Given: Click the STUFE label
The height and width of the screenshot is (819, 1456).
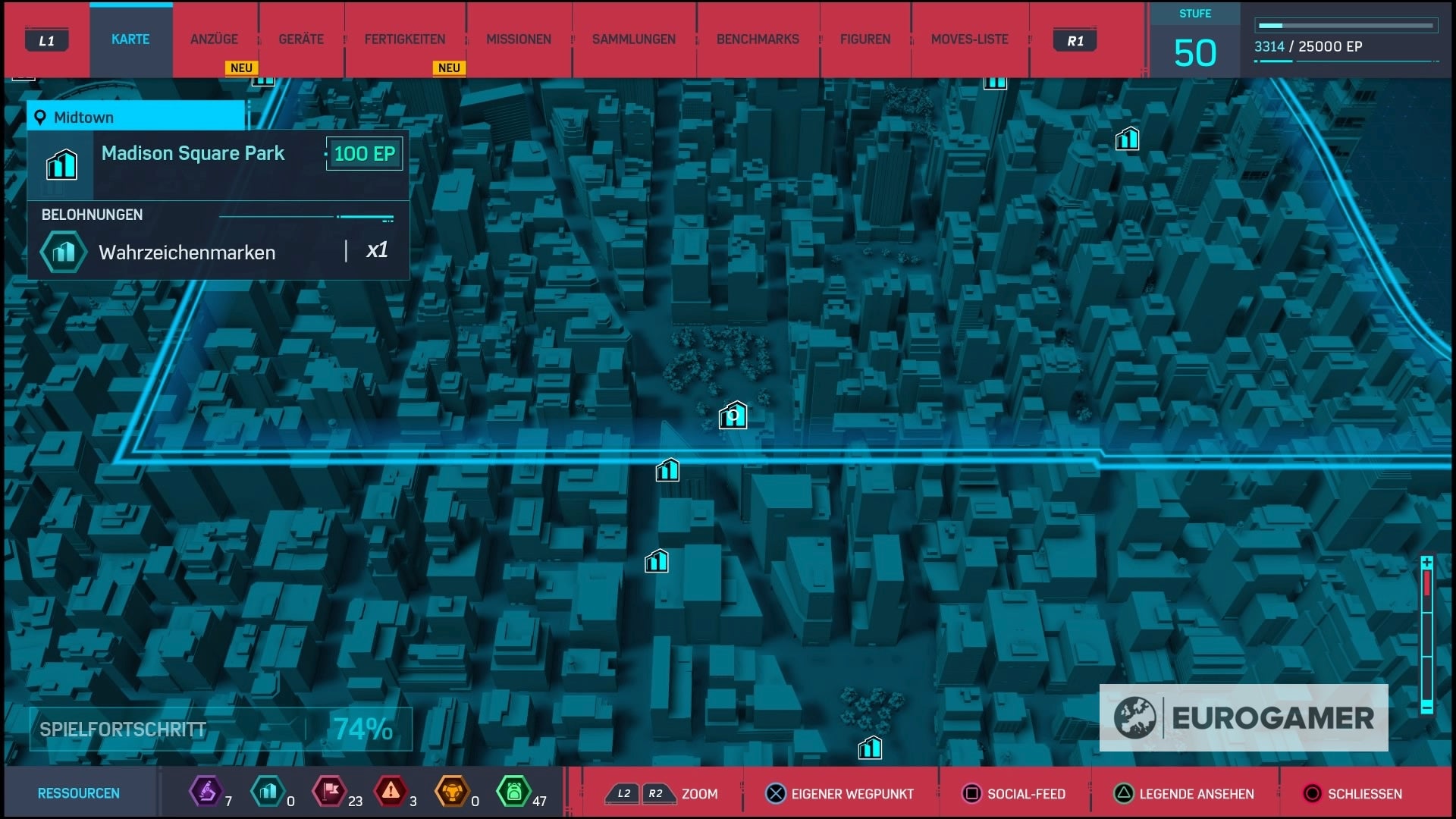Looking at the screenshot, I should click(x=1195, y=14).
